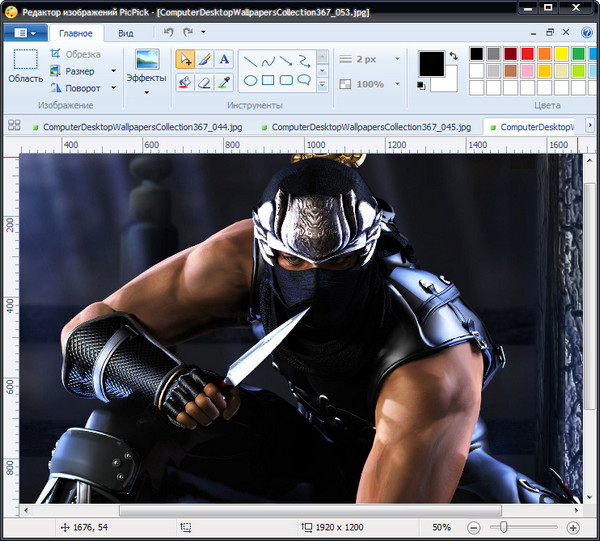Pick the Eraser tool
Screen dimensions: 600x541
[x=204, y=82]
